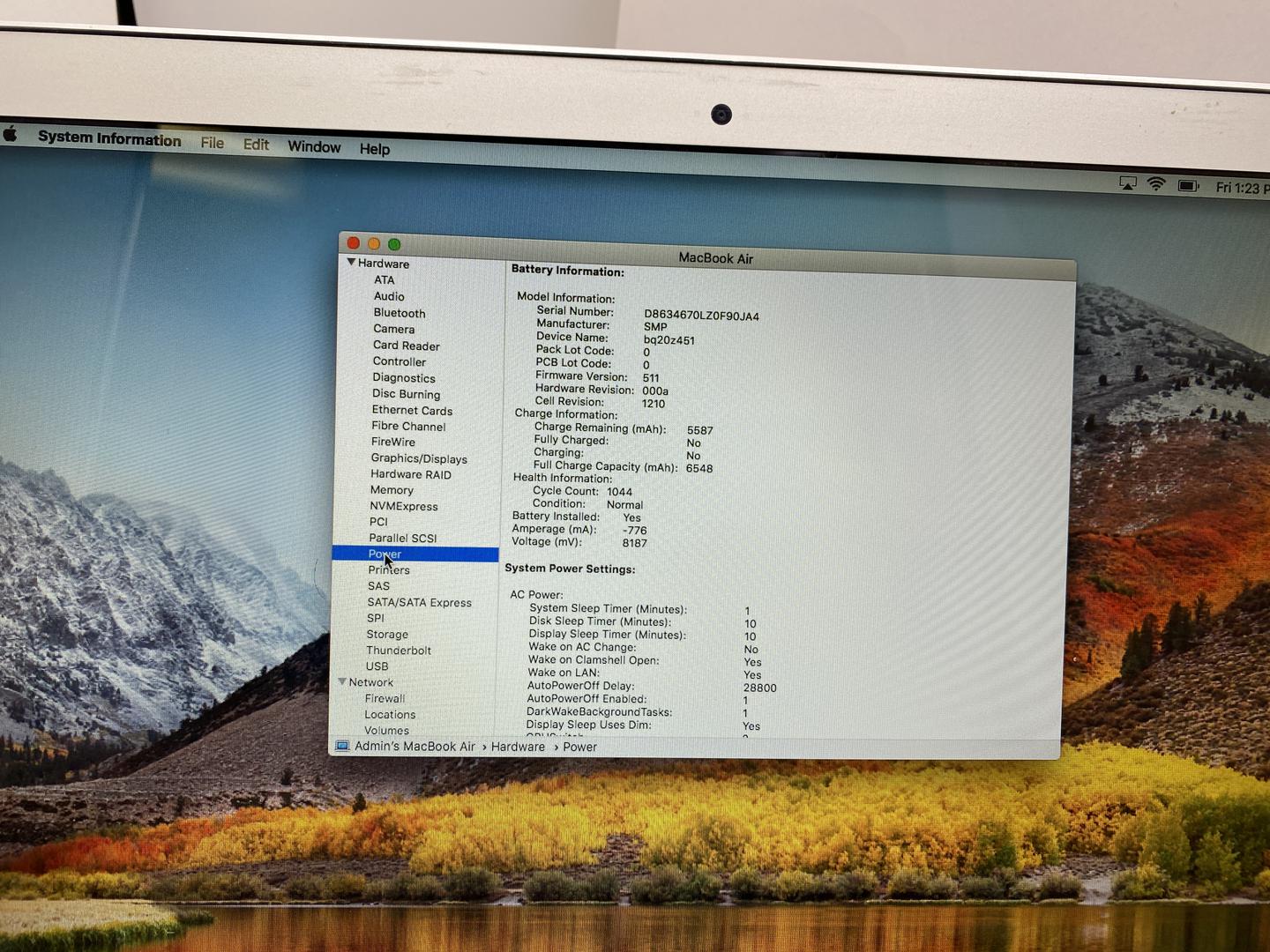Screen dimensions: 1270x952
Task: Click the Condition value Normal
Action: coord(624,505)
